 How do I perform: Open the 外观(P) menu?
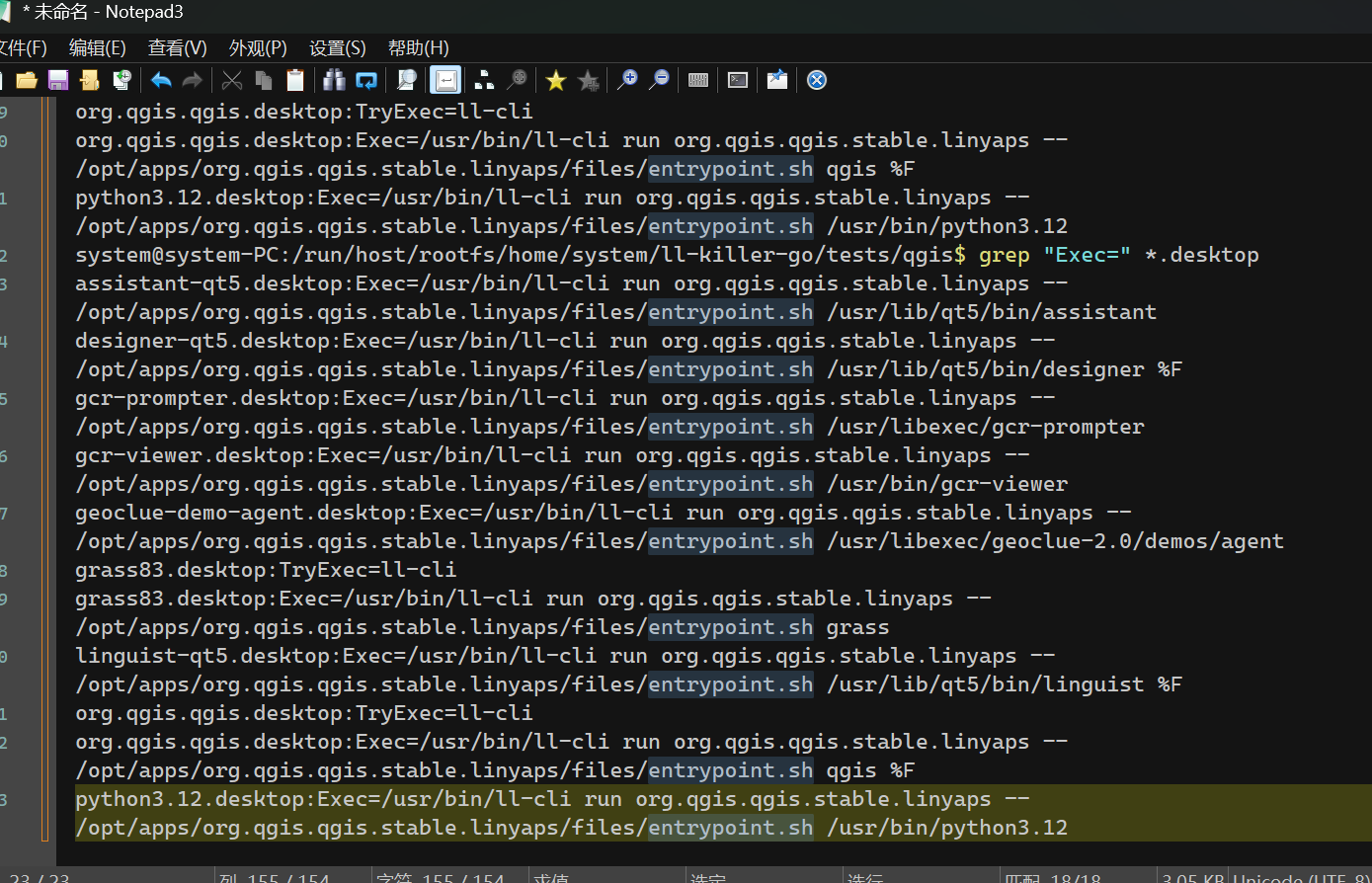258,47
